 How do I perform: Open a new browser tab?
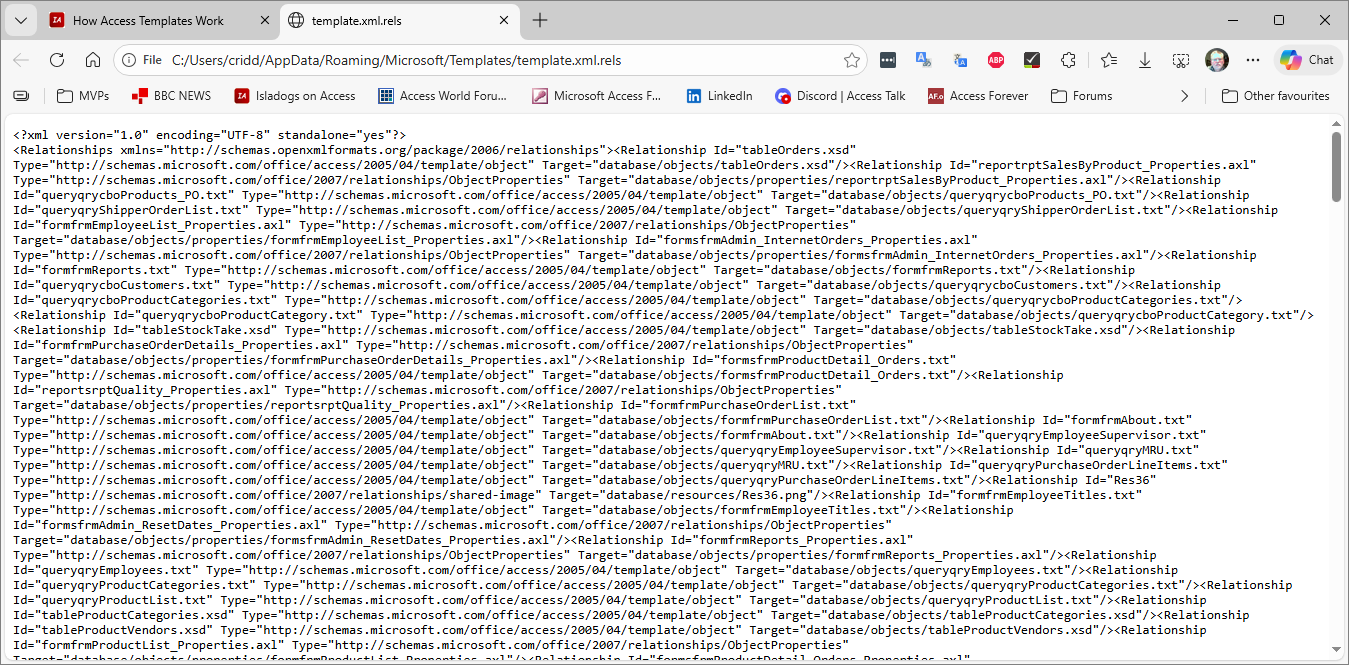[x=540, y=20]
